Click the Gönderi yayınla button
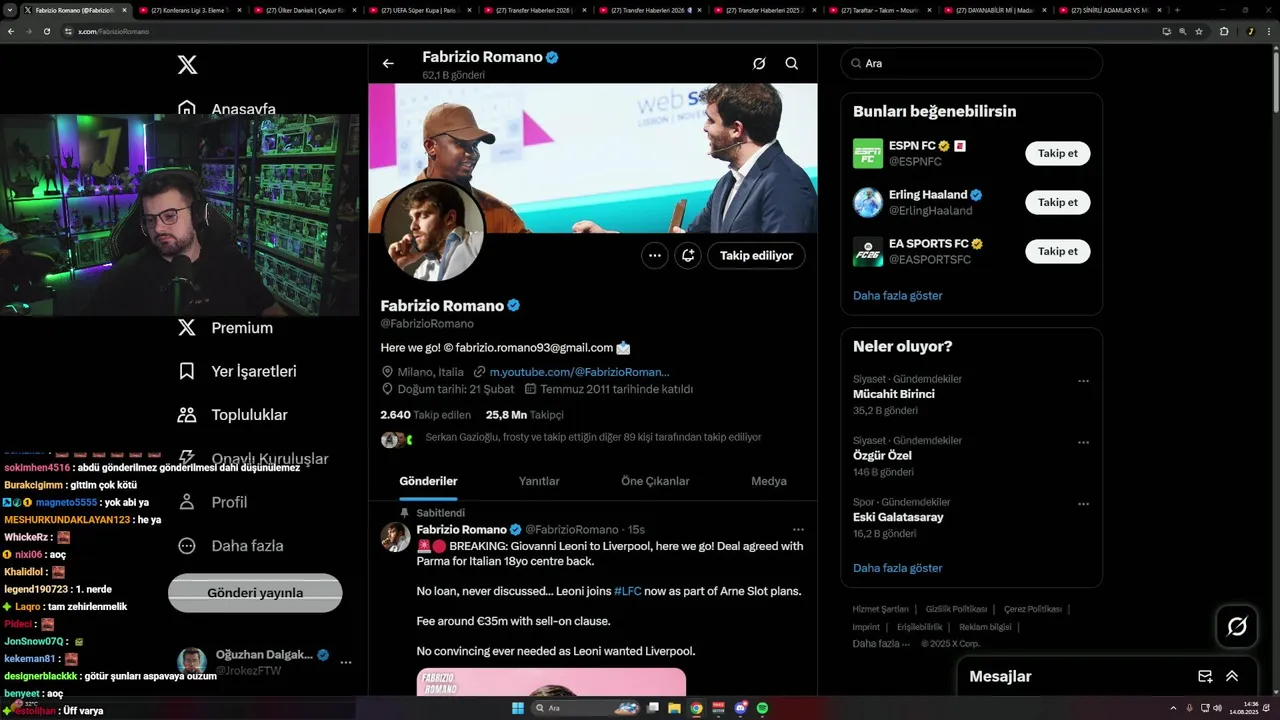1280x720 pixels. point(255,592)
